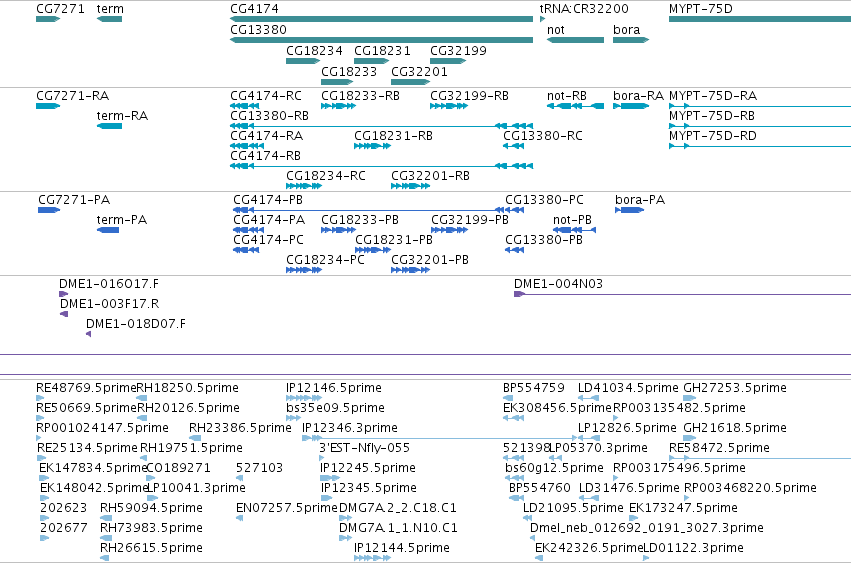Select the CG18231-RB transcript label
This screenshot has height=563, width=851.
click(393, 136)
